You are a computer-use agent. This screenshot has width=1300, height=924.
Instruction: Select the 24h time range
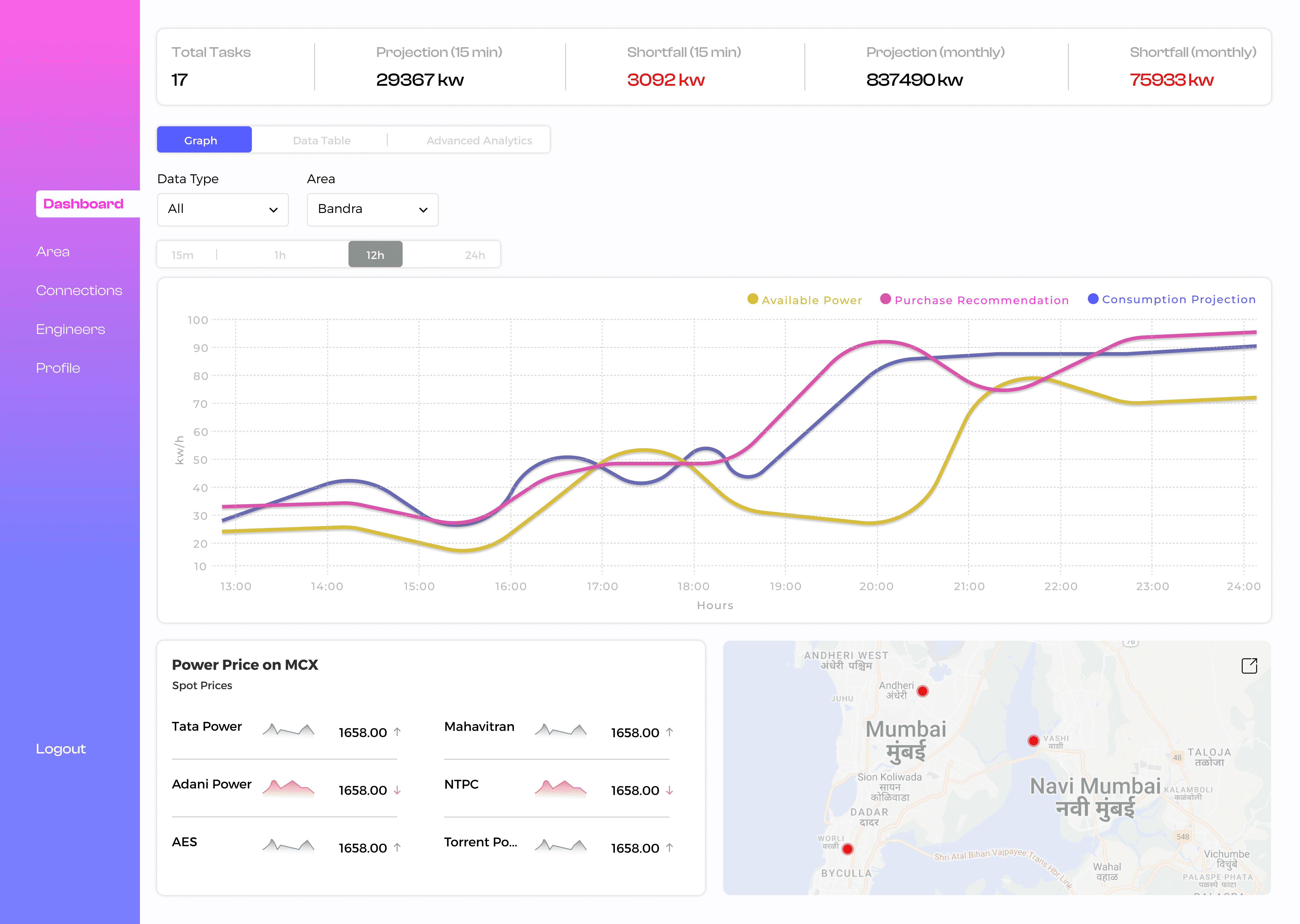coord(475,255)
